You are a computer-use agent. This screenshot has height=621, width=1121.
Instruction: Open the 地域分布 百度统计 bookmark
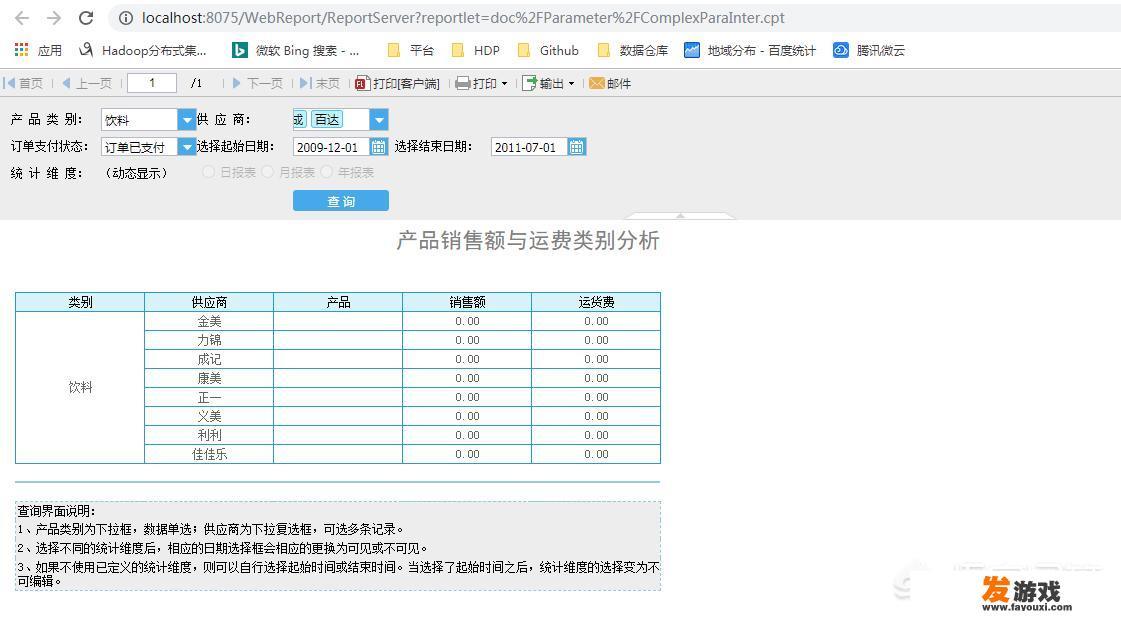point(749,50)
